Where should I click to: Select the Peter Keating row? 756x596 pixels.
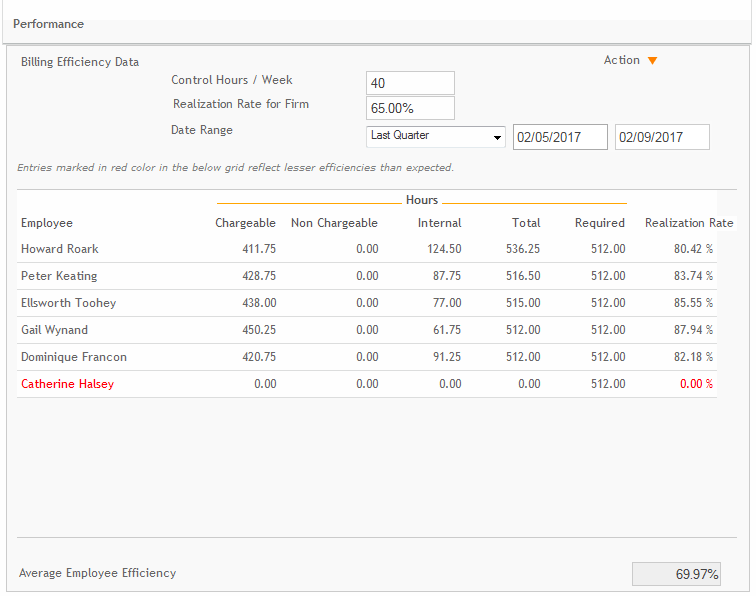tap(367, 276)
